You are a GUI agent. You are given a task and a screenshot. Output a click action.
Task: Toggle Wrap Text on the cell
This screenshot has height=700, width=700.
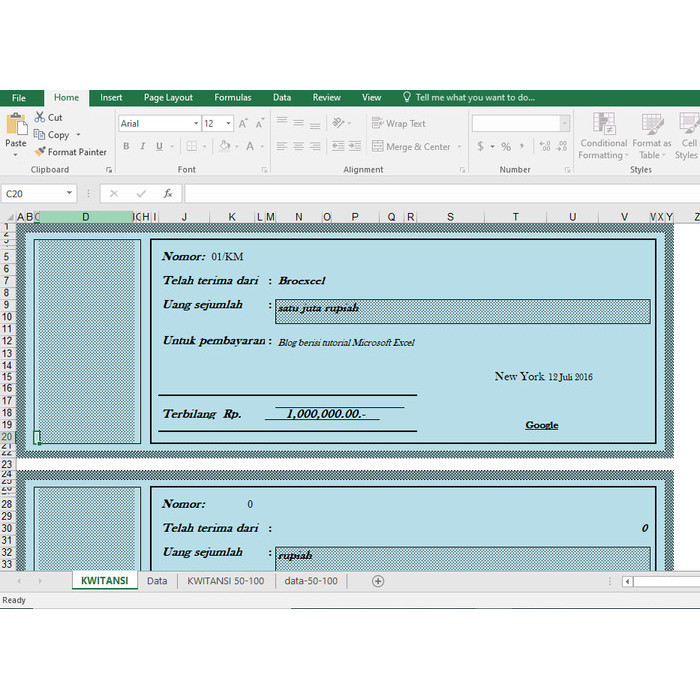point(399,123)
